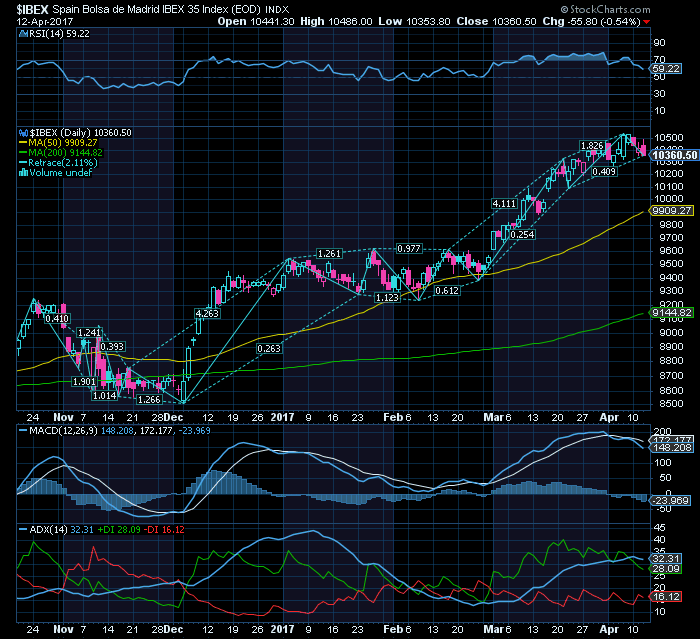The image size is (700, 639).
Task: Click the 0.977 retracement label
Action: pos(409,249)
